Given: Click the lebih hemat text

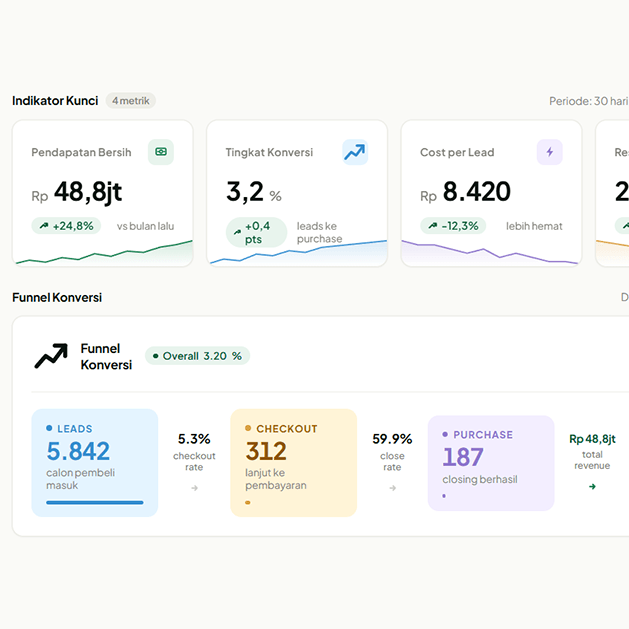Looking at the screenshot, I should click(534, 226).
